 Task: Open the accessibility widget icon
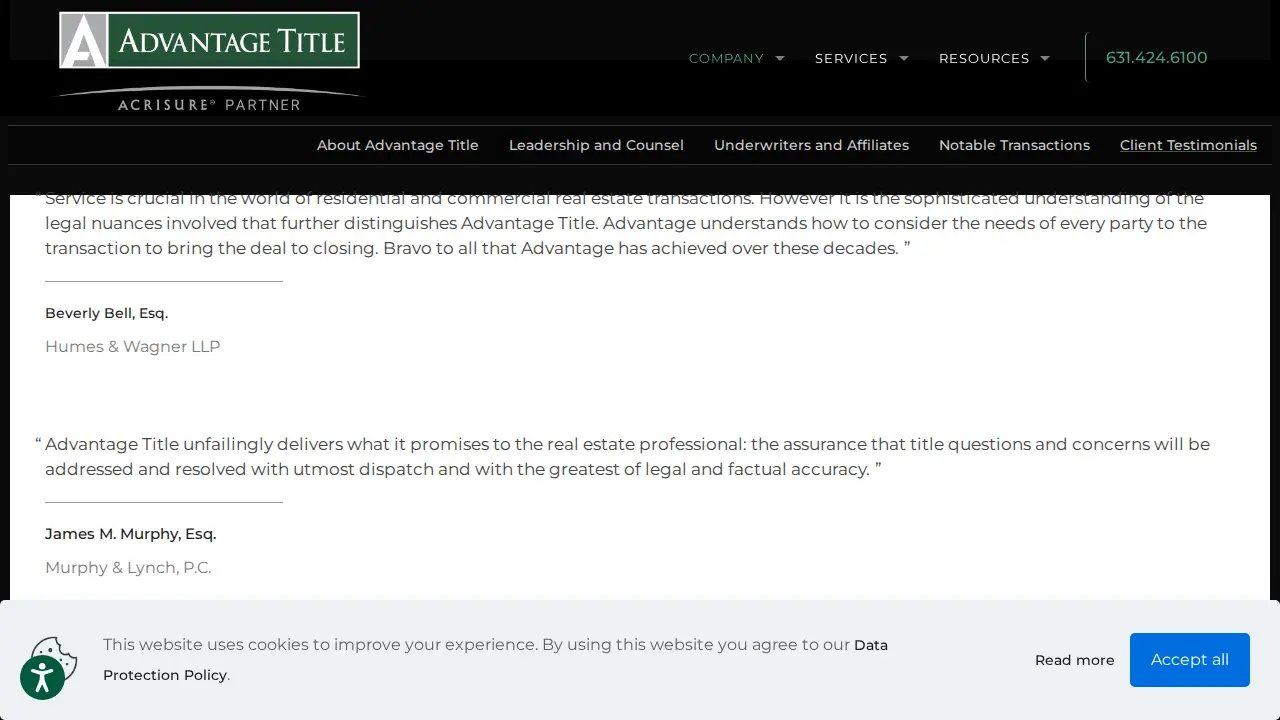click(42, 678)
